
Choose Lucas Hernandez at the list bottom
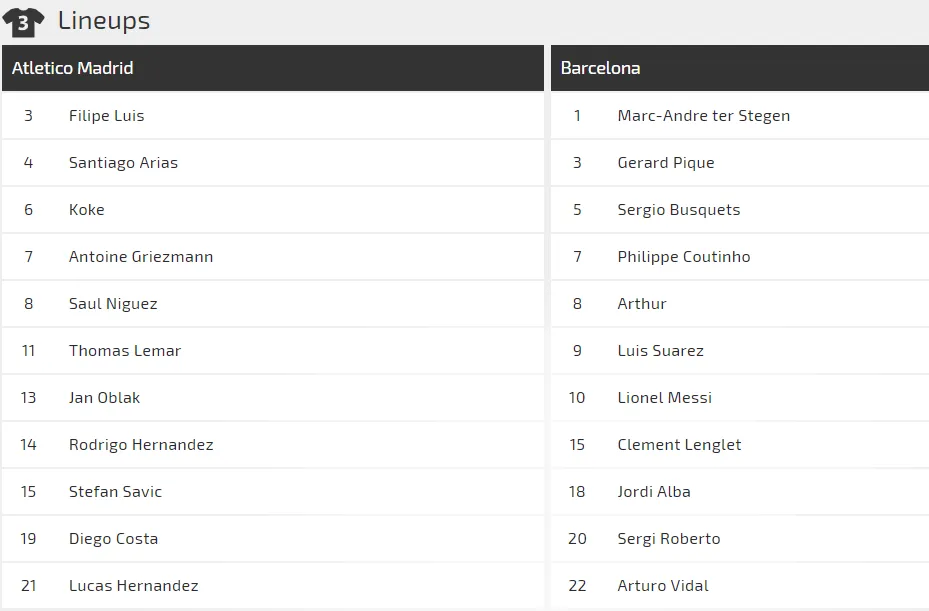pyautogui.click(x=273, y=586)
